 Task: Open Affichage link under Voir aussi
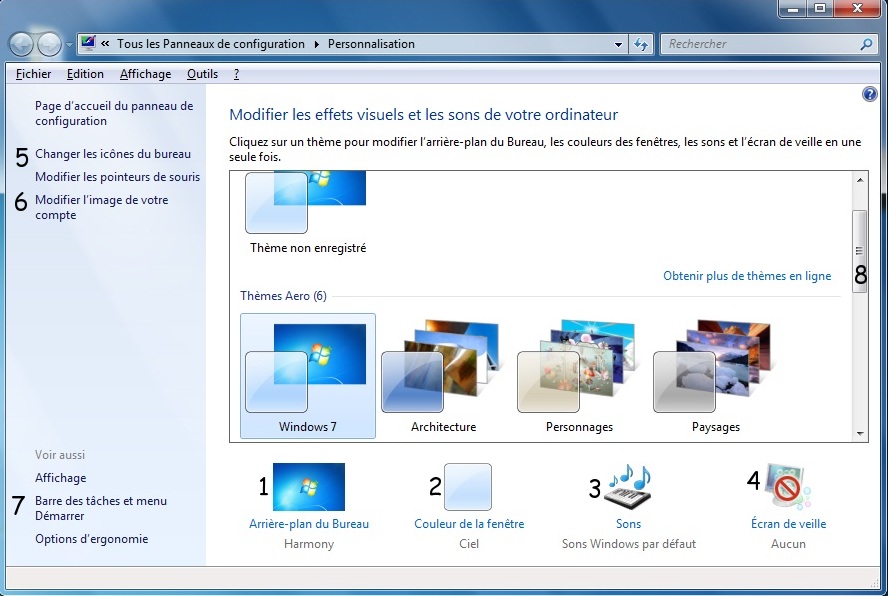coord(61,478)
